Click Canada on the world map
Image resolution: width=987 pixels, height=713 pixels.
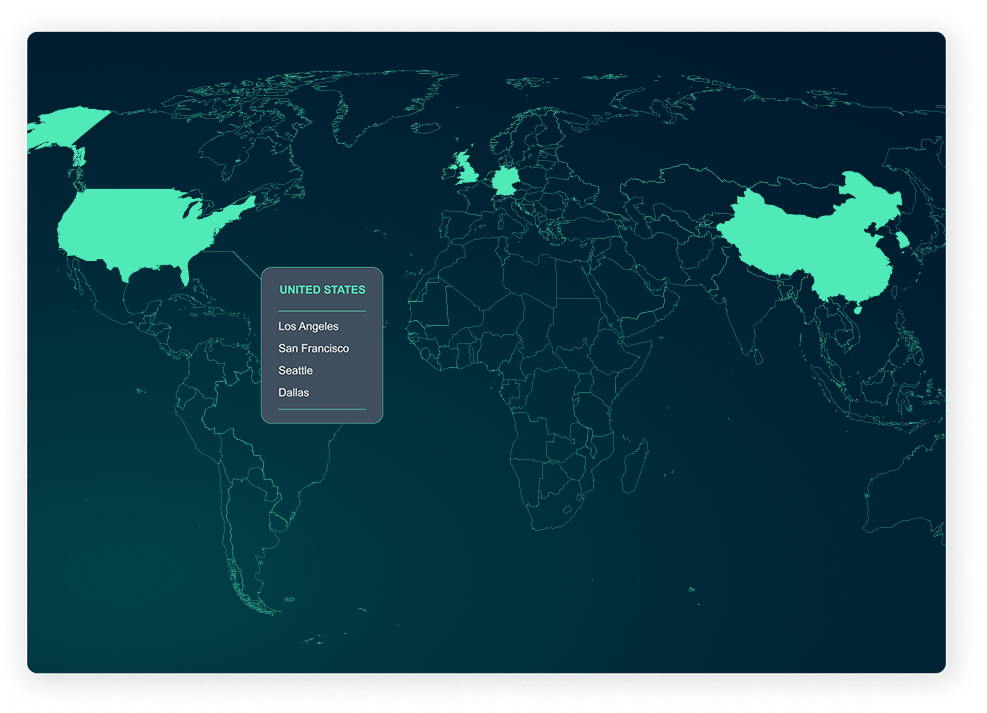pyautogui.click(x=180, y=150)
